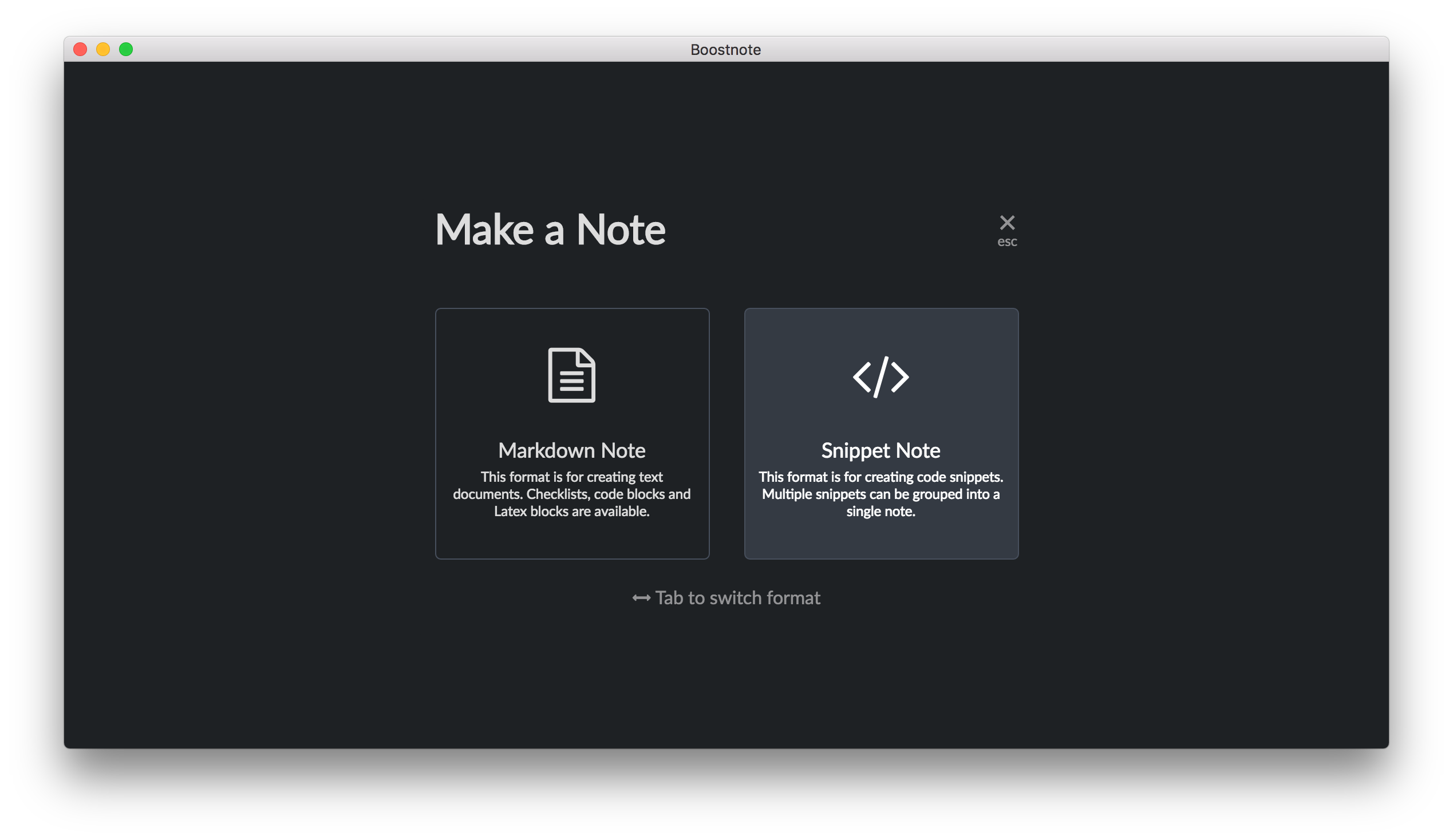Click the highlighted Snippet Note selection
This screenshot has height=840, width=1453.
[882, 433]
